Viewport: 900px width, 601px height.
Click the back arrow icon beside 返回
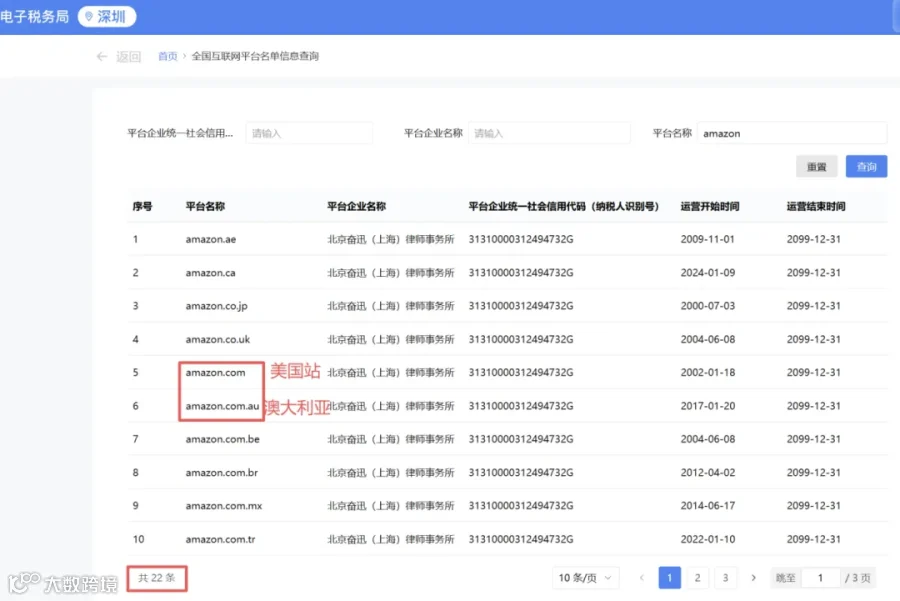[x=102, y=56]
